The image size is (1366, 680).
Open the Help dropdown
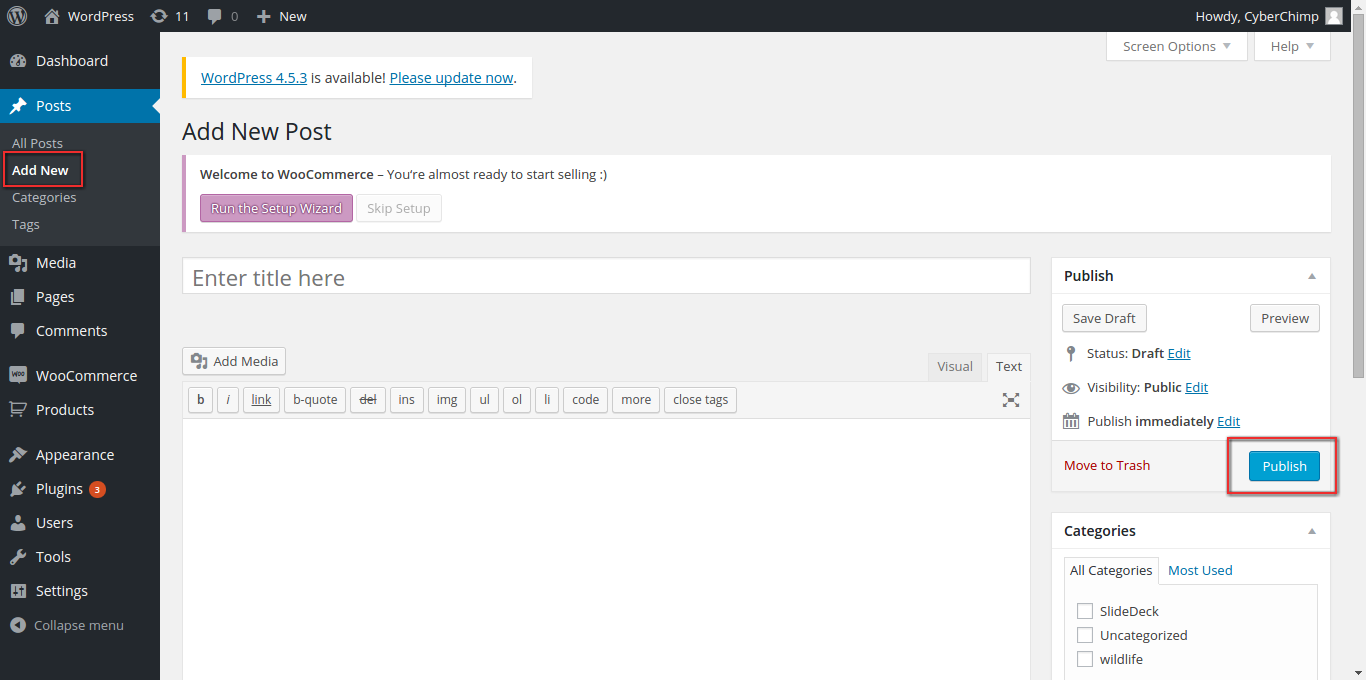click(1292, 46)
